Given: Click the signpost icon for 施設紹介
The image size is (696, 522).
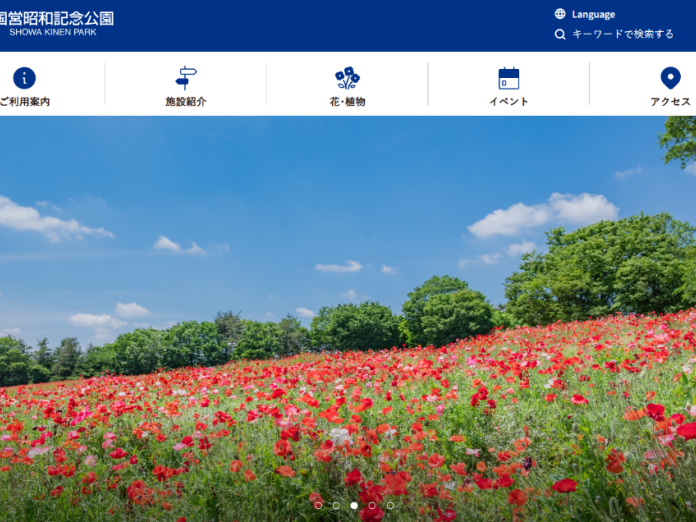Looking at the screenshot, I should [186, 78].
